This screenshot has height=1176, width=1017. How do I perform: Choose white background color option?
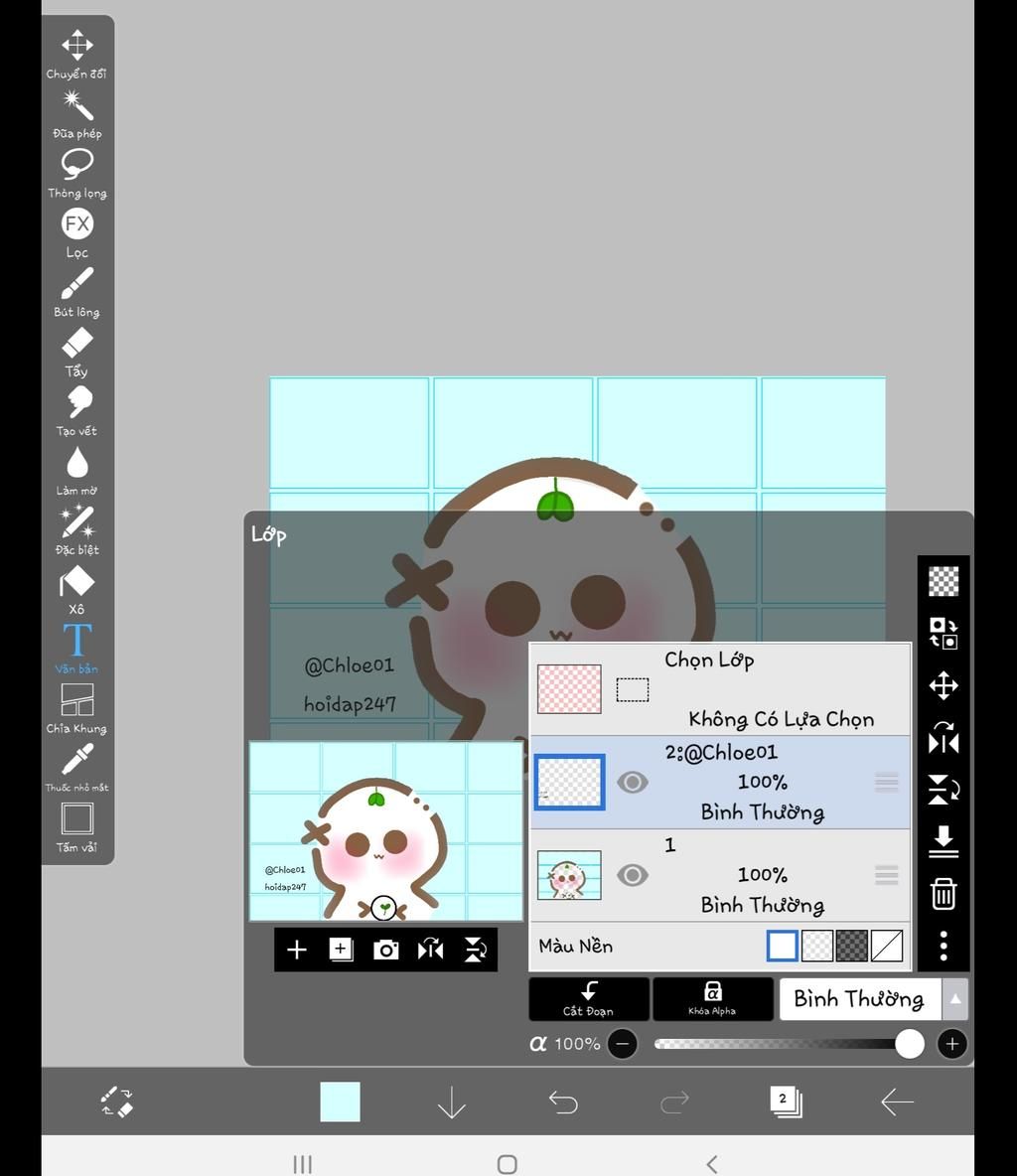[x=783, y=946]
